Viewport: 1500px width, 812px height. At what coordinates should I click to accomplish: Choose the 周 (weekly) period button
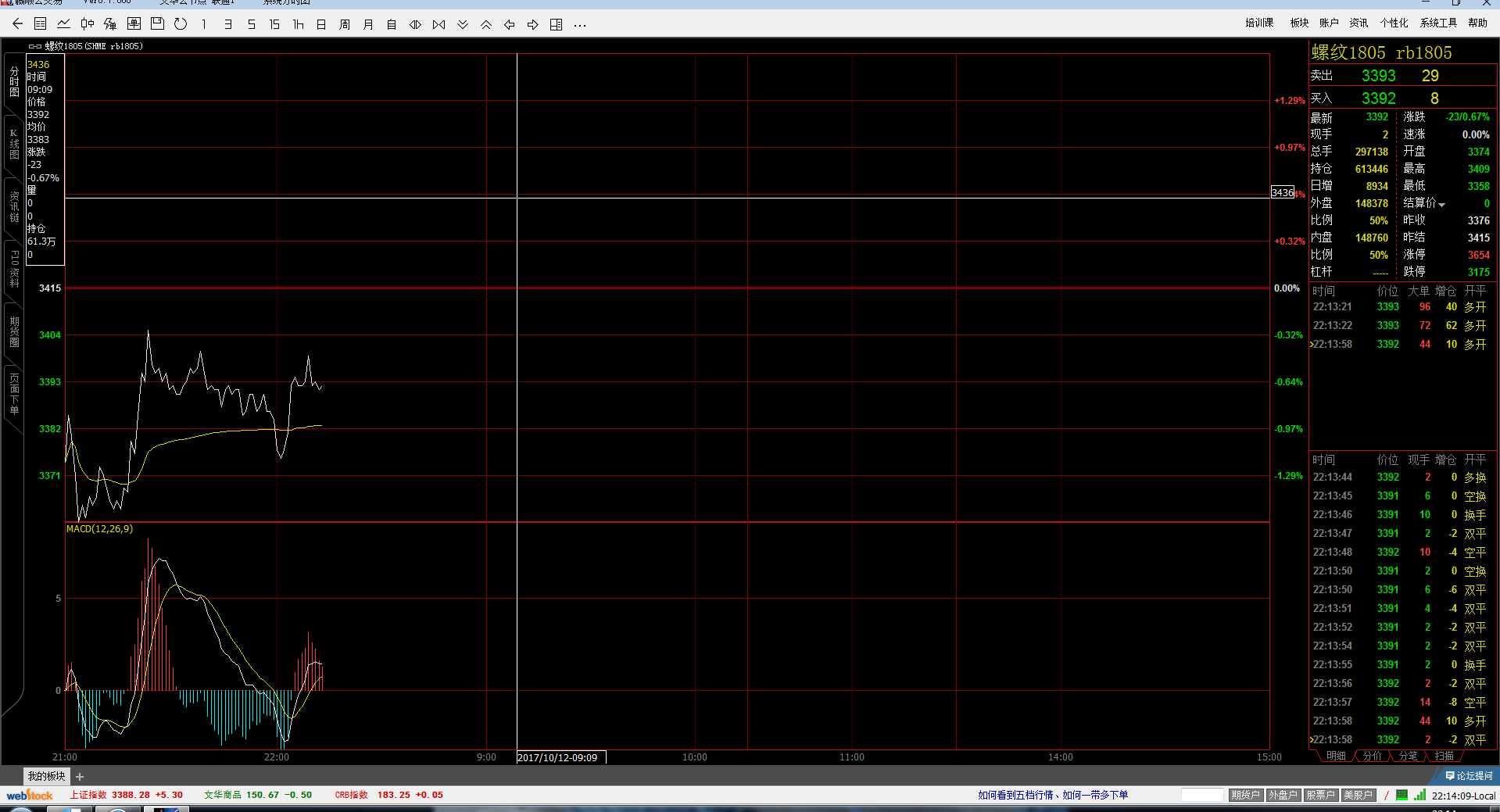(345, 24)
